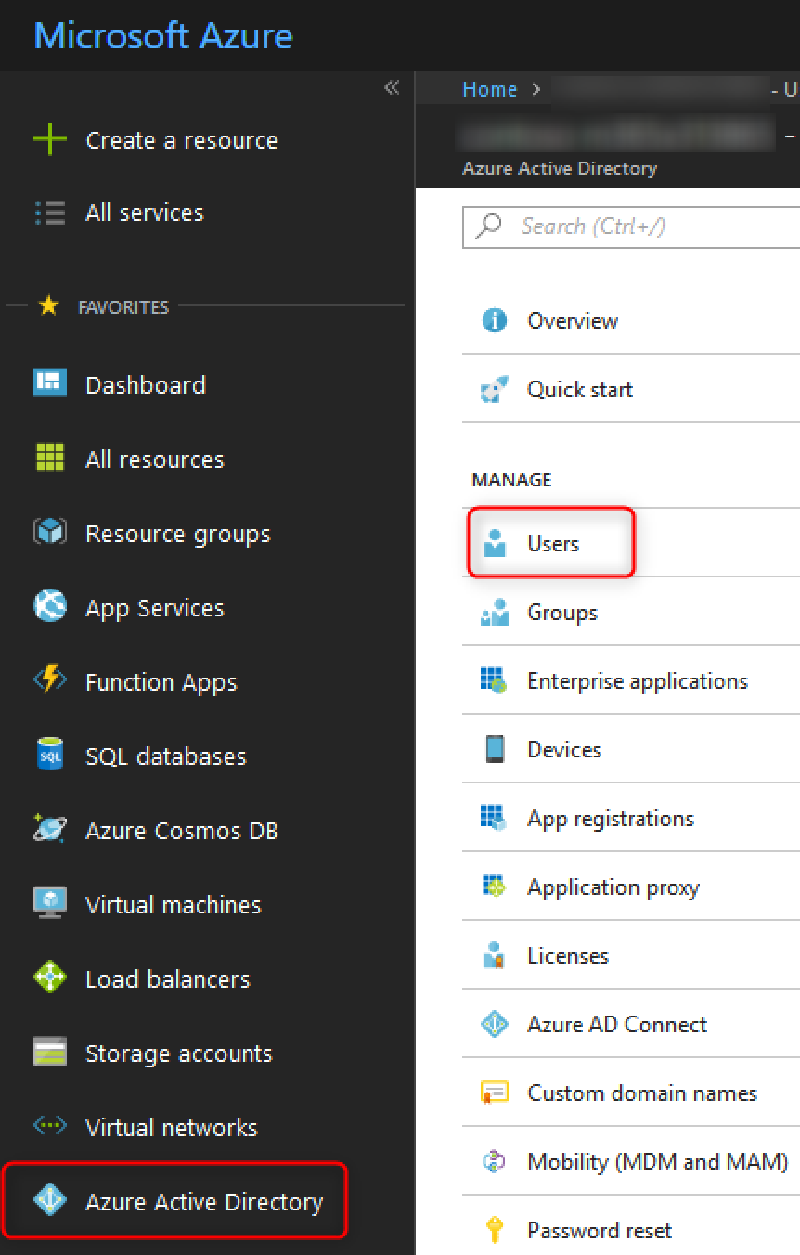Open All services menu item
Viewport: 800px width, 1255px height.
pyautogui.click(x=144, y=212)
